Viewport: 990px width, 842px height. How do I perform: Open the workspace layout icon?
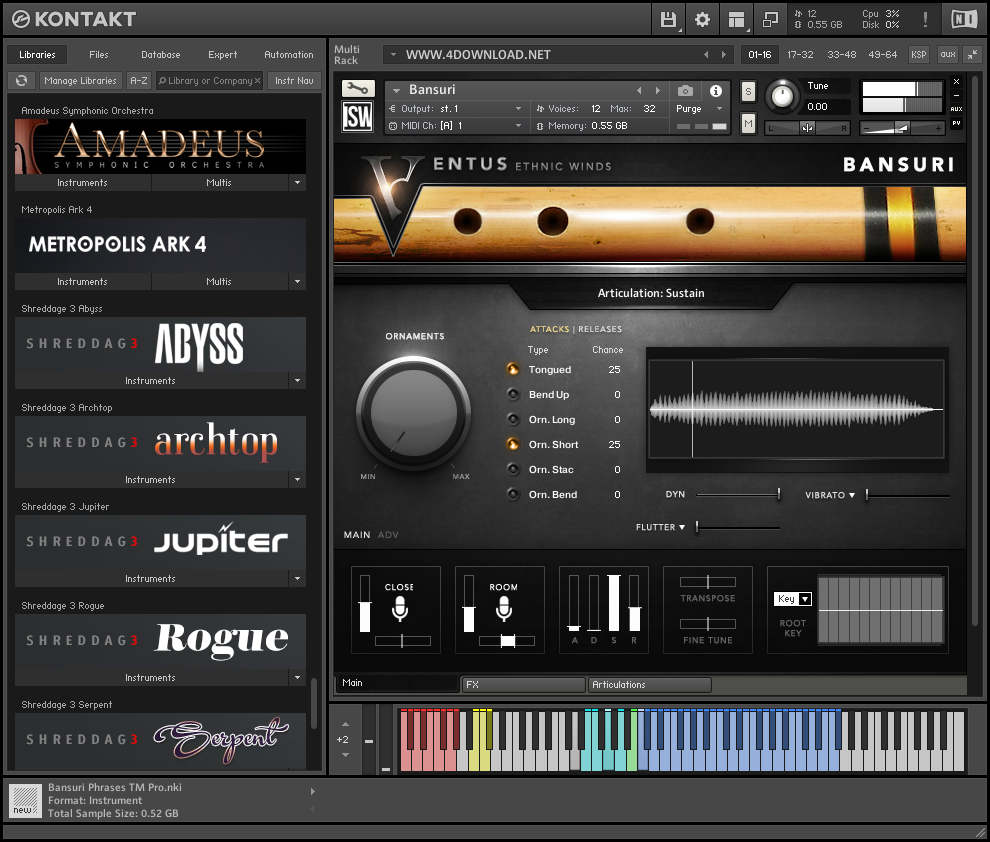[736, 20]
